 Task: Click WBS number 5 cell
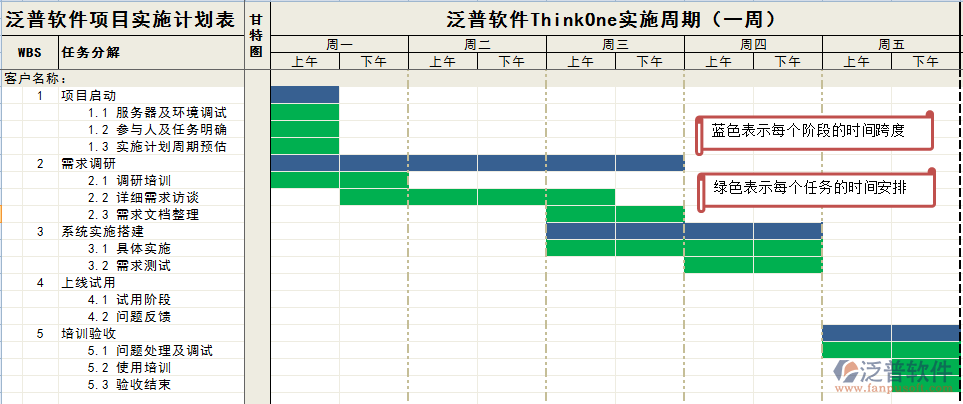[x=41, y=333]
